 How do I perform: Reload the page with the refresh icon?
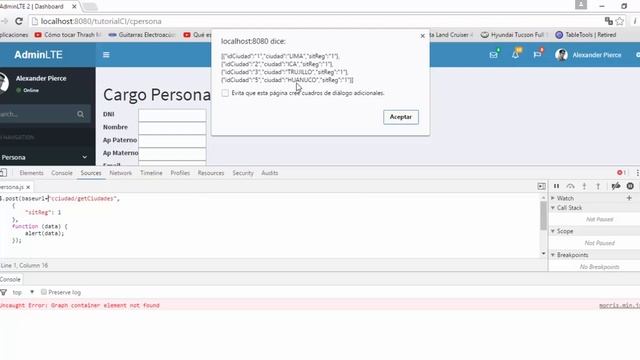(x=19, y=21)
